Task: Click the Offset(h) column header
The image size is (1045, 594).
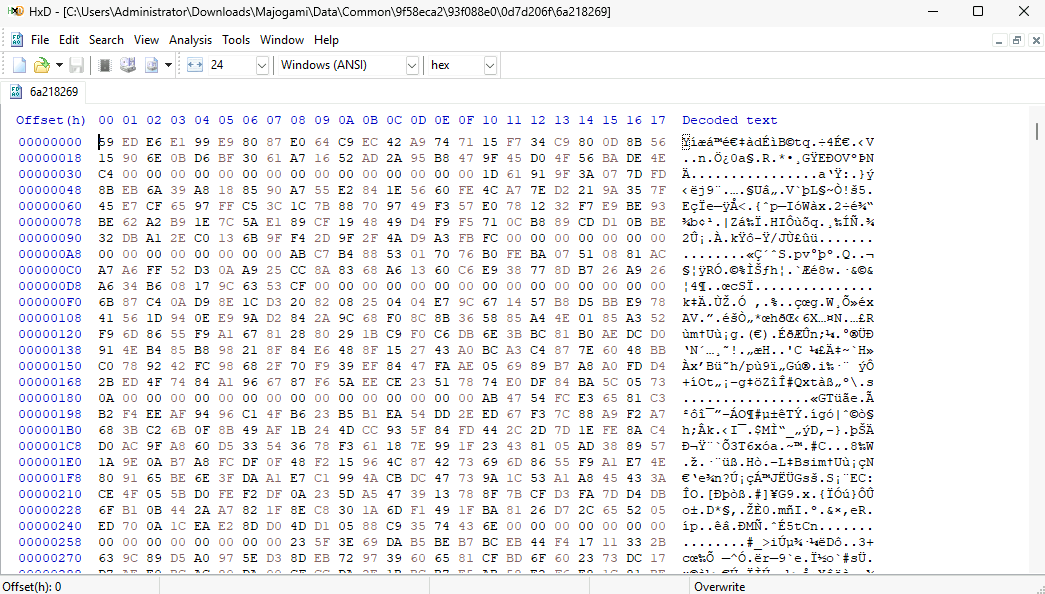Action: (x=52, y=120)
